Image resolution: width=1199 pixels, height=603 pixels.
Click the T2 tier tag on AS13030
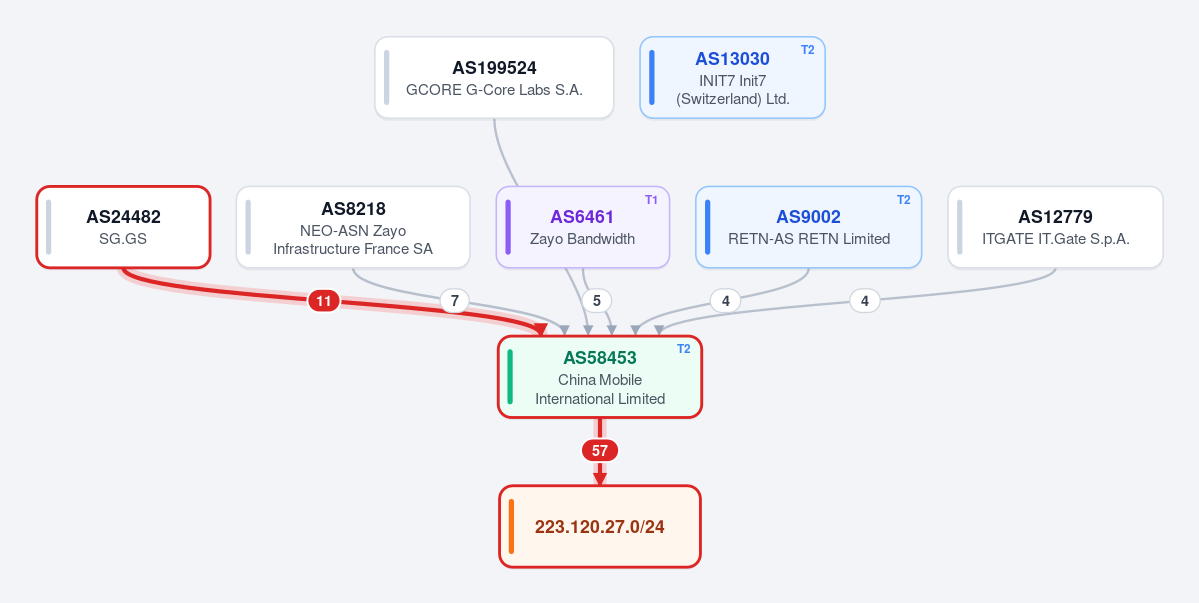pyautogui.click(x=807, y=50)
